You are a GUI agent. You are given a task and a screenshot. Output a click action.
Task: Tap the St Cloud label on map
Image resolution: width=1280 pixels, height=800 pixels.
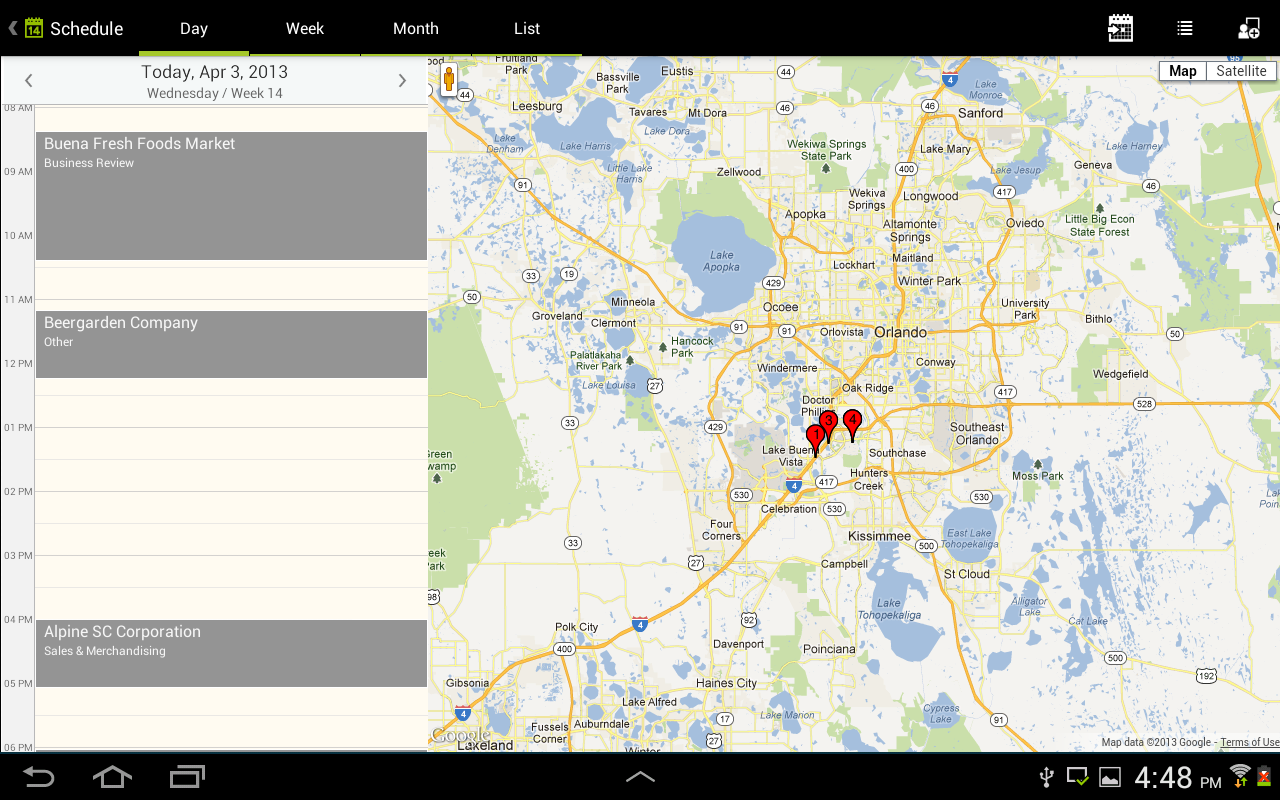[x=967, y=574]
